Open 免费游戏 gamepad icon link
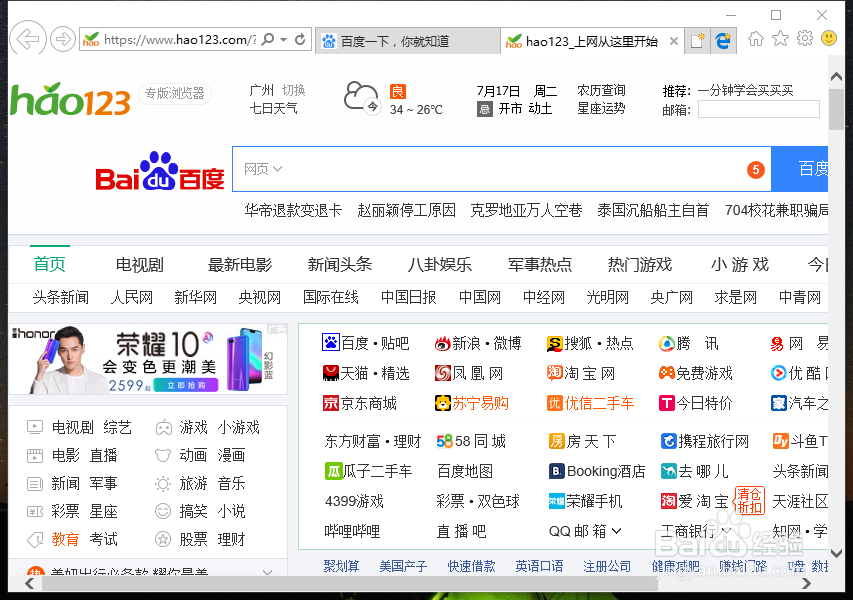 pyautogui.click(x=666, y=373)
